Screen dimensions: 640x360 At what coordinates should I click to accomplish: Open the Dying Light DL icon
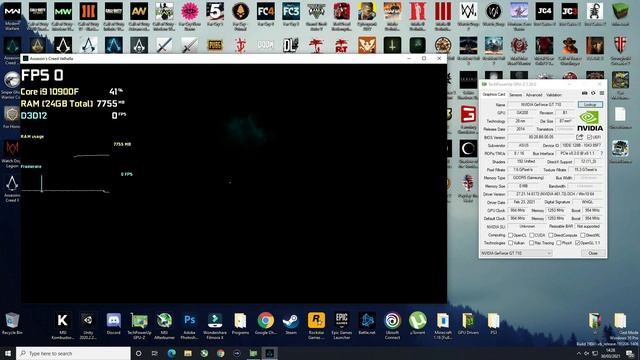[291, 45]
